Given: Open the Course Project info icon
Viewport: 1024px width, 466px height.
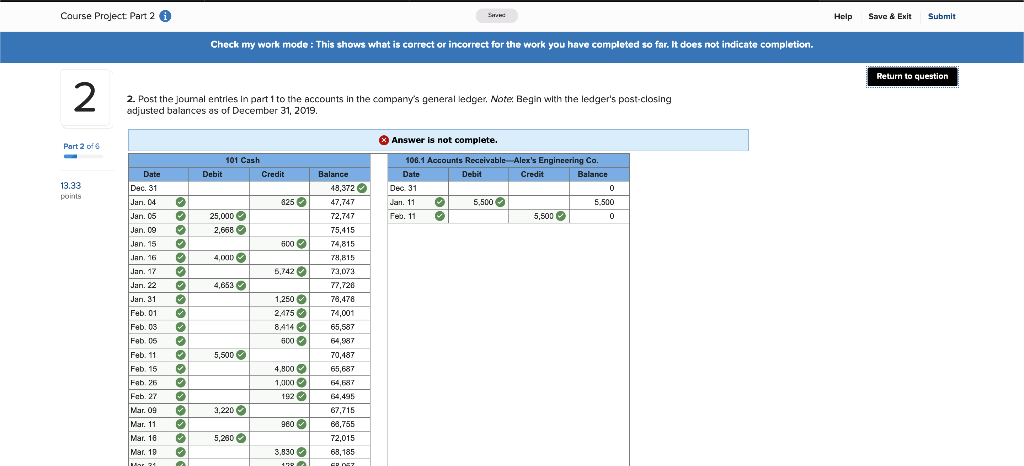Looking at the screenshot, I should tap(166, 16).
